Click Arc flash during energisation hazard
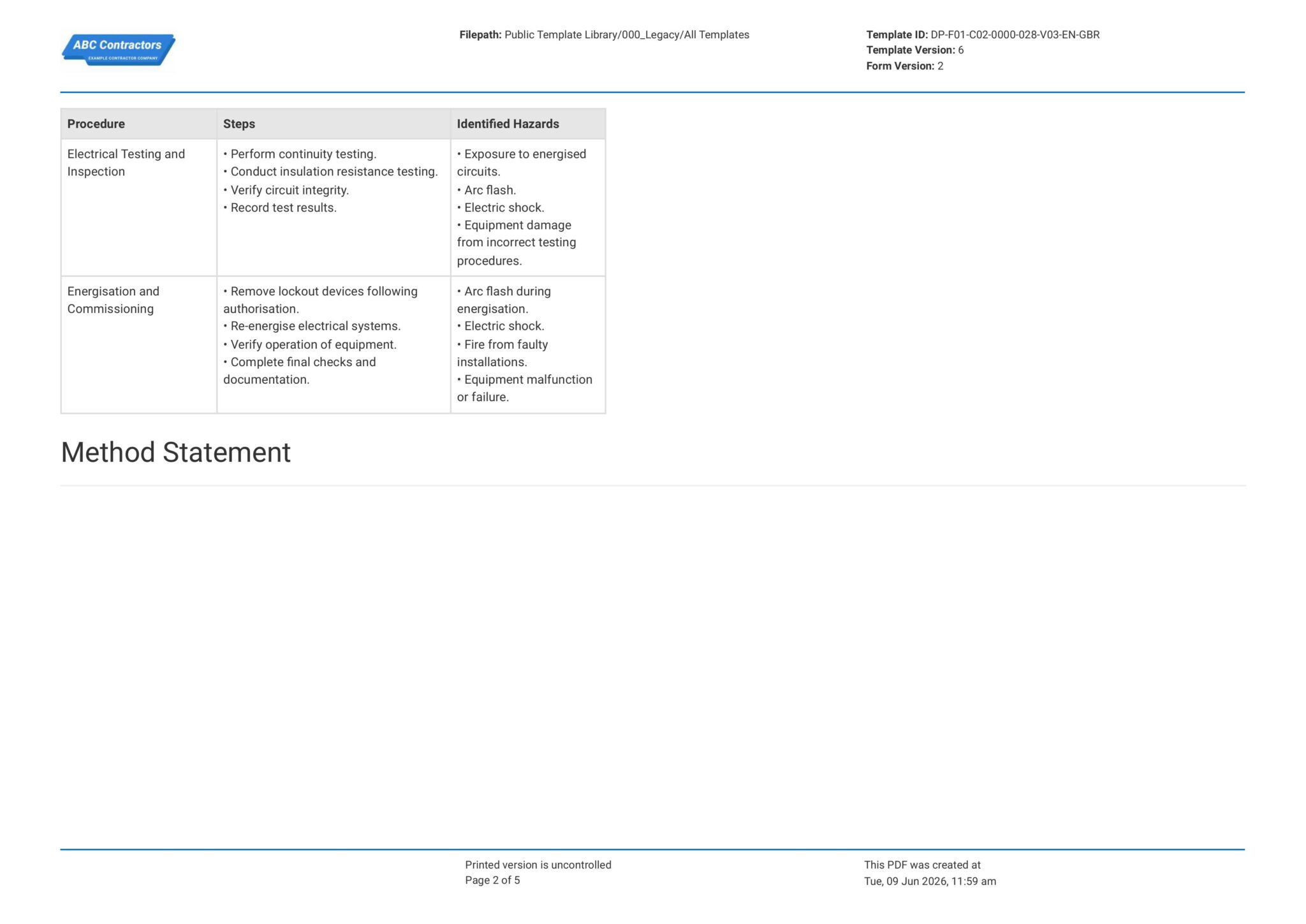 pyautogui.click(x=504, y=300)
